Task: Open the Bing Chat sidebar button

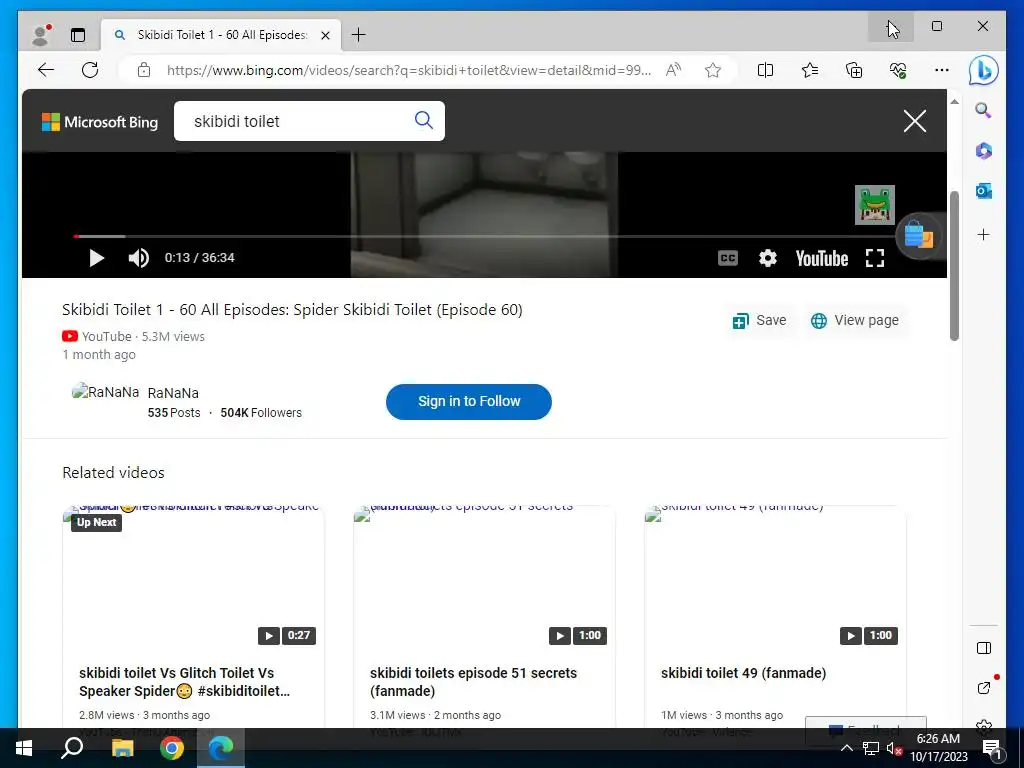Action: coord(984,71)
